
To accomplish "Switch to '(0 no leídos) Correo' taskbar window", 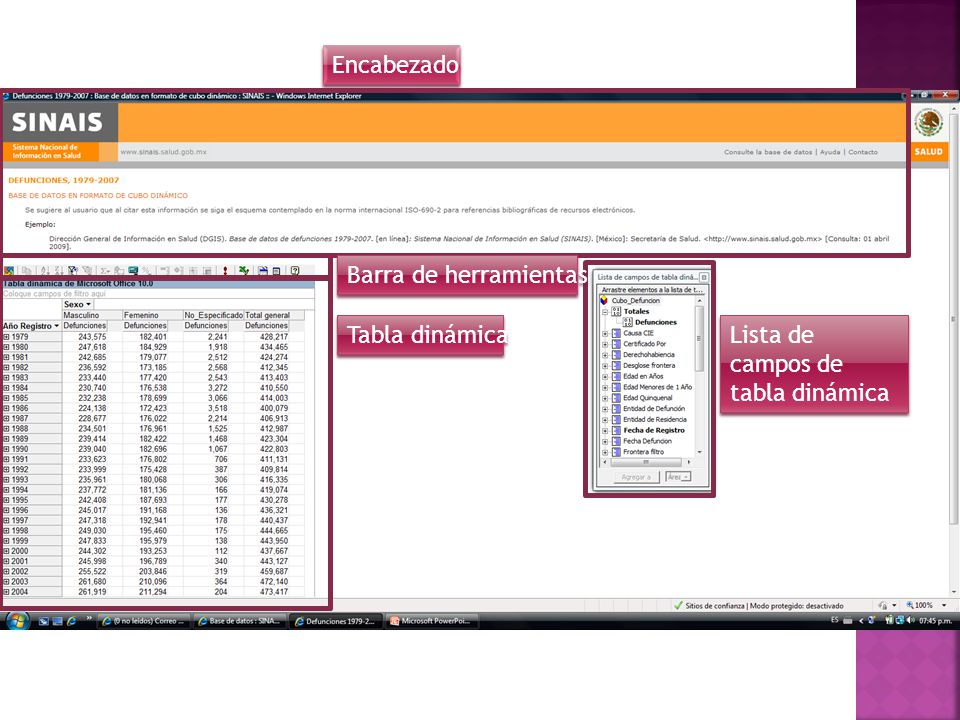I will (x=144, y=621).
